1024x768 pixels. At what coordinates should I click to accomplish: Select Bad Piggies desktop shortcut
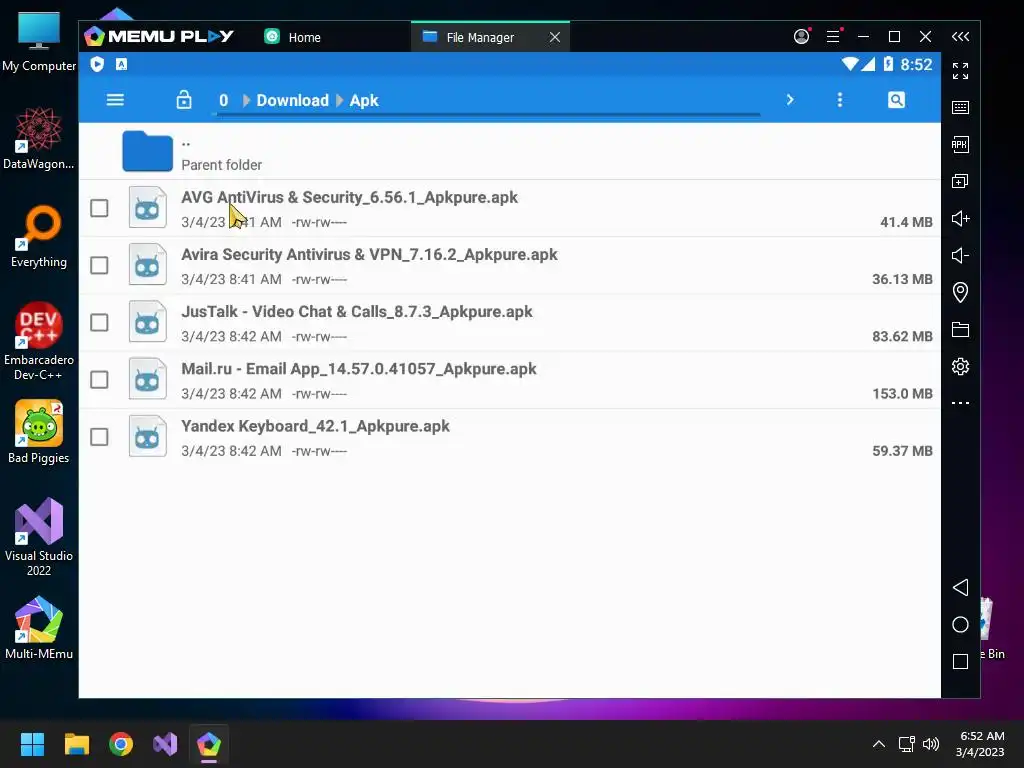(39, 432)
